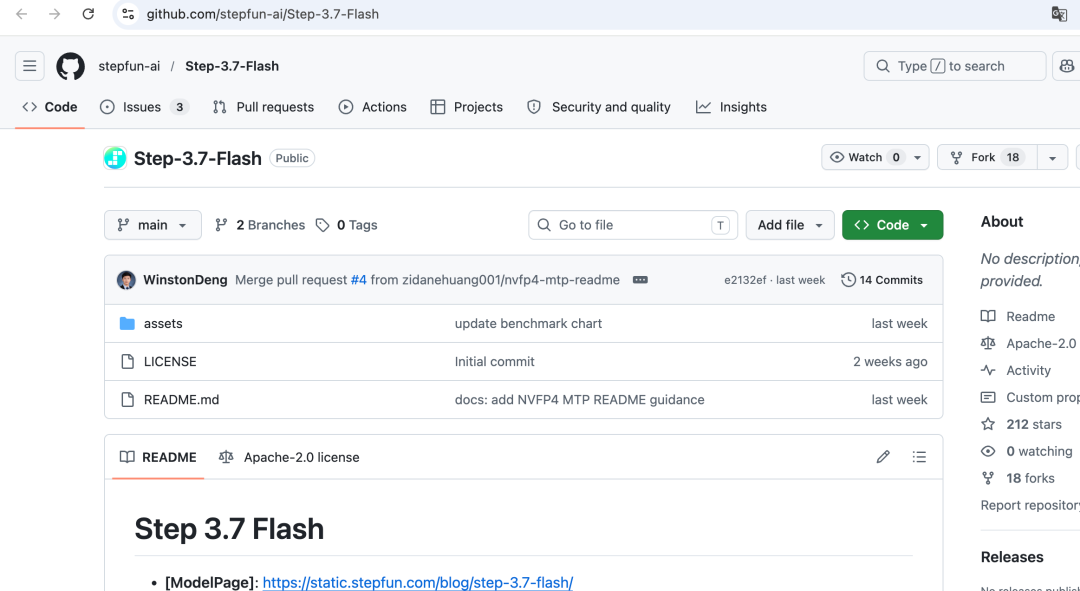The image size is (1080, 591).
Task: Click commit hash e2132ef
Action: pos(745,280)
